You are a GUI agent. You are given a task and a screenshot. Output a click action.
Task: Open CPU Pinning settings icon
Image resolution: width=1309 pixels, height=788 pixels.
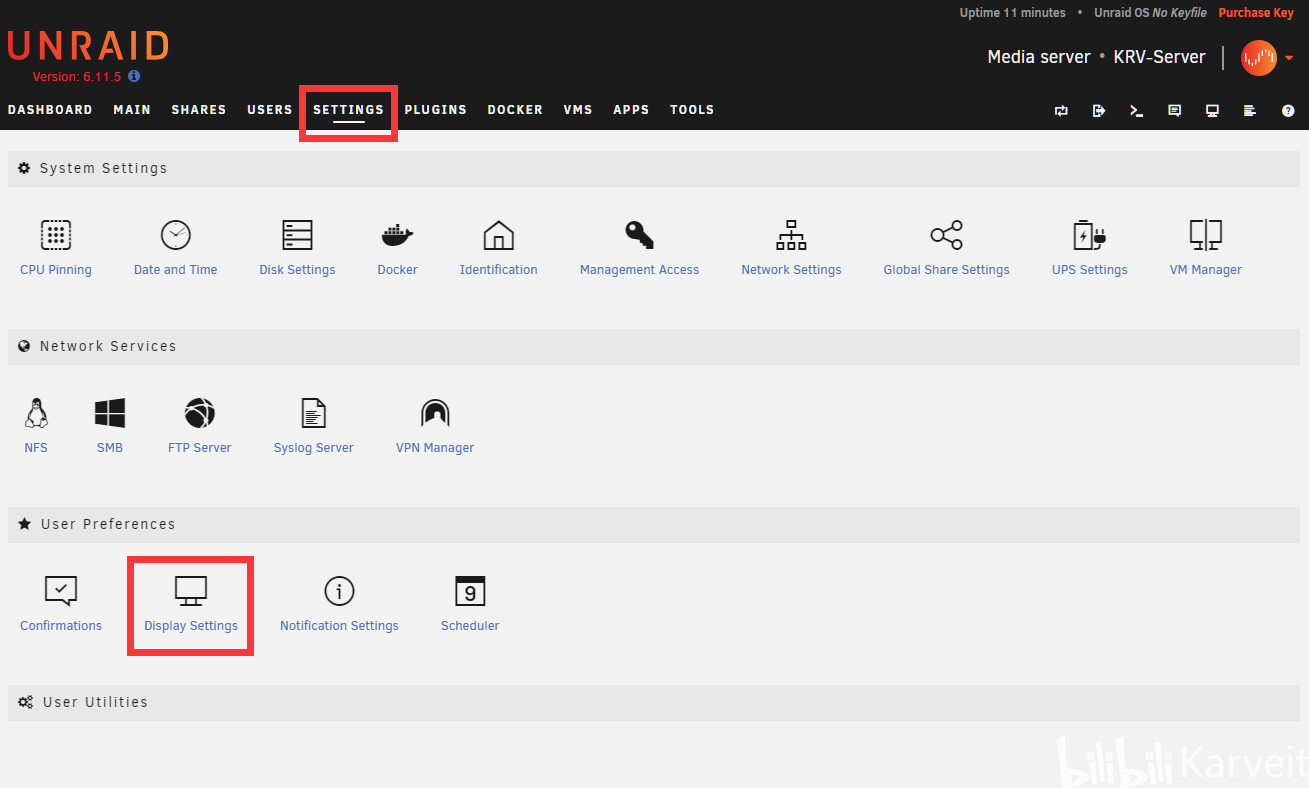tap(56, 235)
